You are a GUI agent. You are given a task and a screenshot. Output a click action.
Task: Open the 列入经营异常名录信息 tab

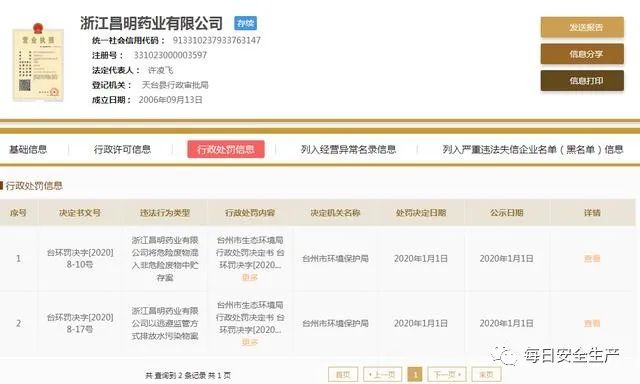pyautogui.click(x=348, y=149)
